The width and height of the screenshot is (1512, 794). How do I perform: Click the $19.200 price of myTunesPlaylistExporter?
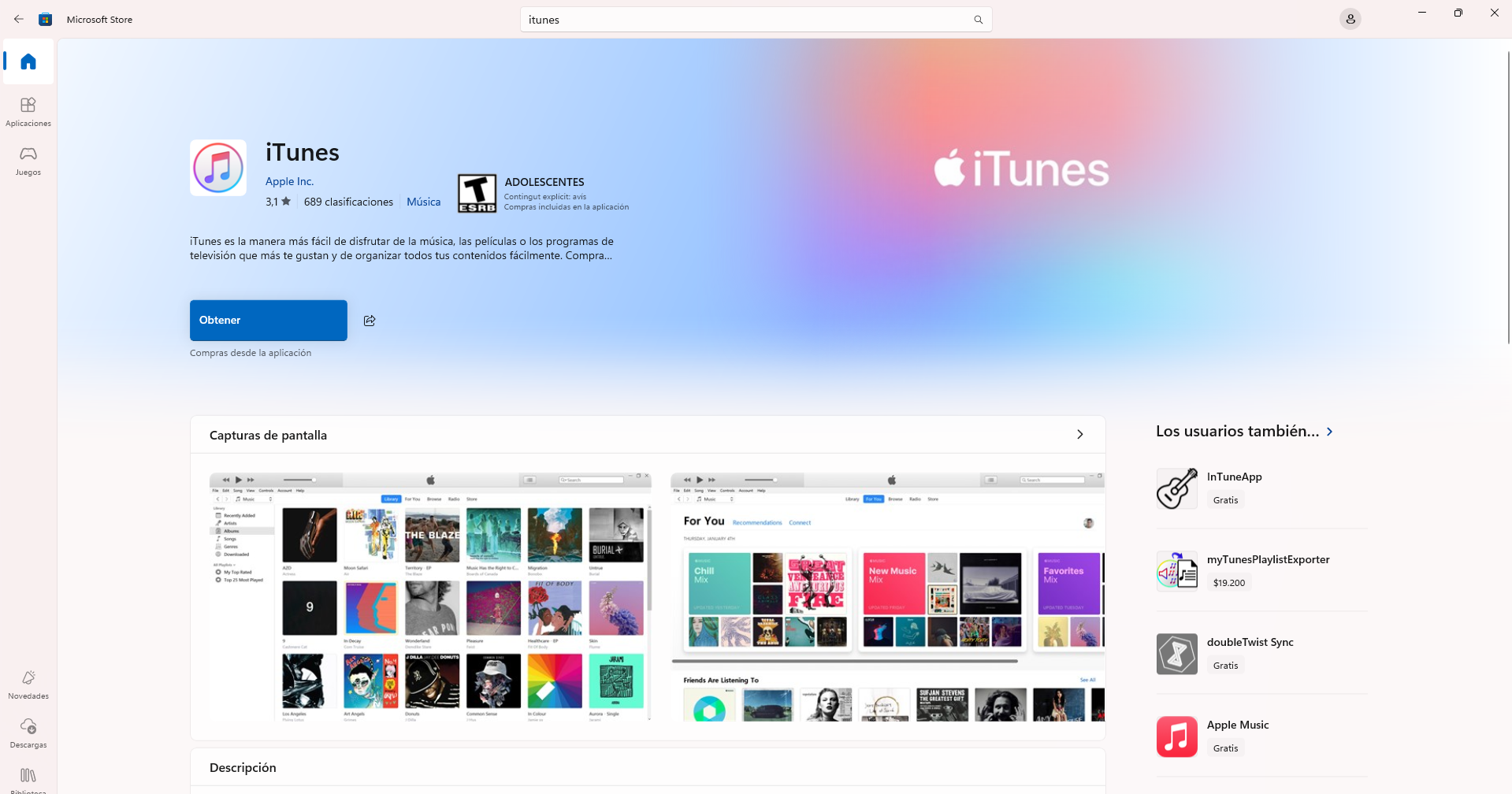coord(1229,583)
